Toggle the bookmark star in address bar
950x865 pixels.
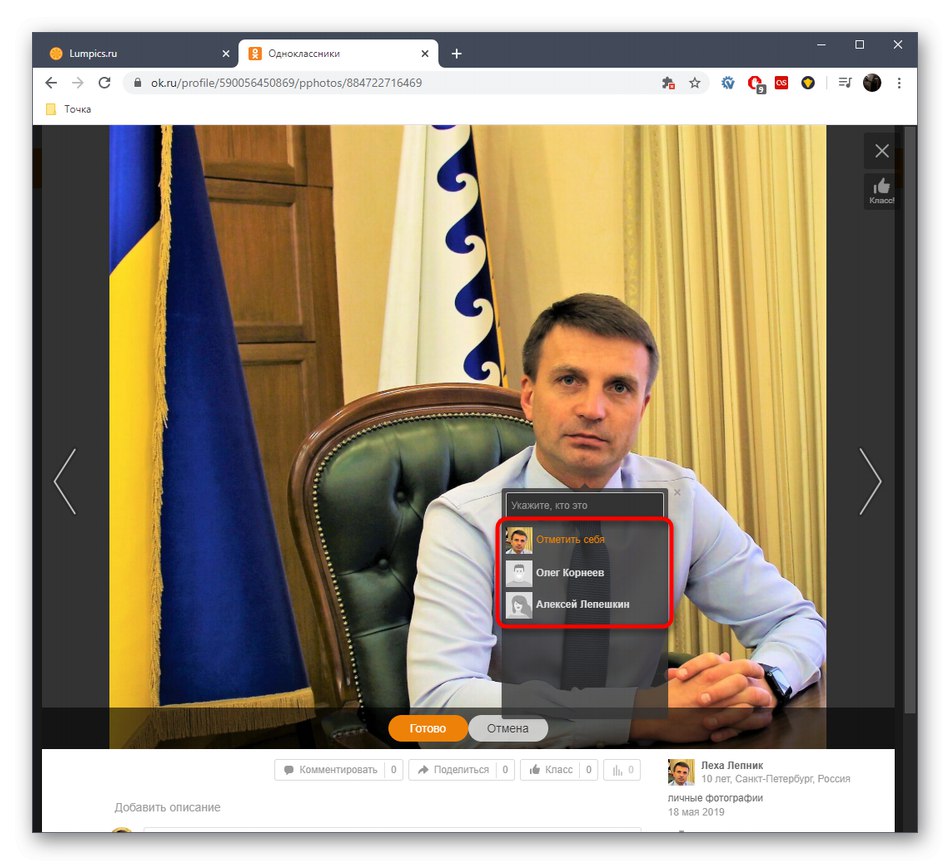694,83
